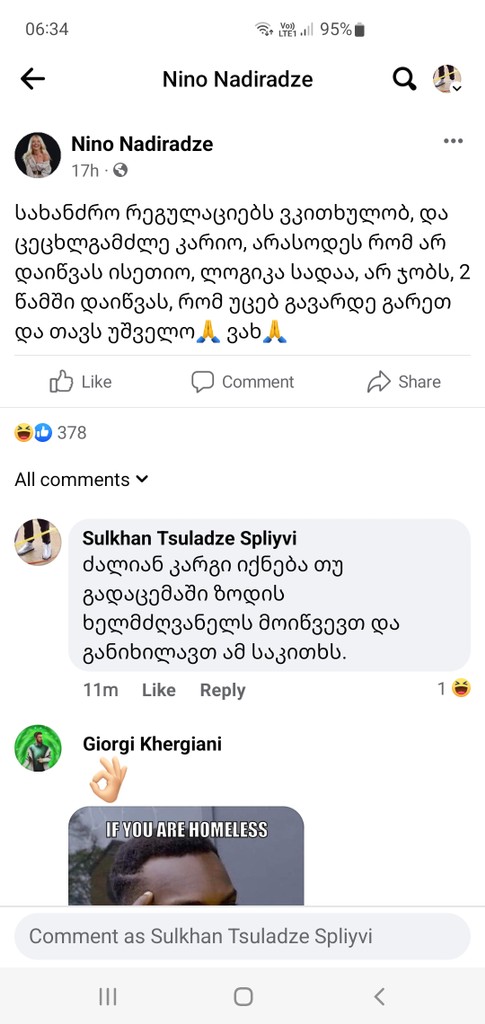
Task: Tap the Android recent apps button
Action: click(108, 997)
